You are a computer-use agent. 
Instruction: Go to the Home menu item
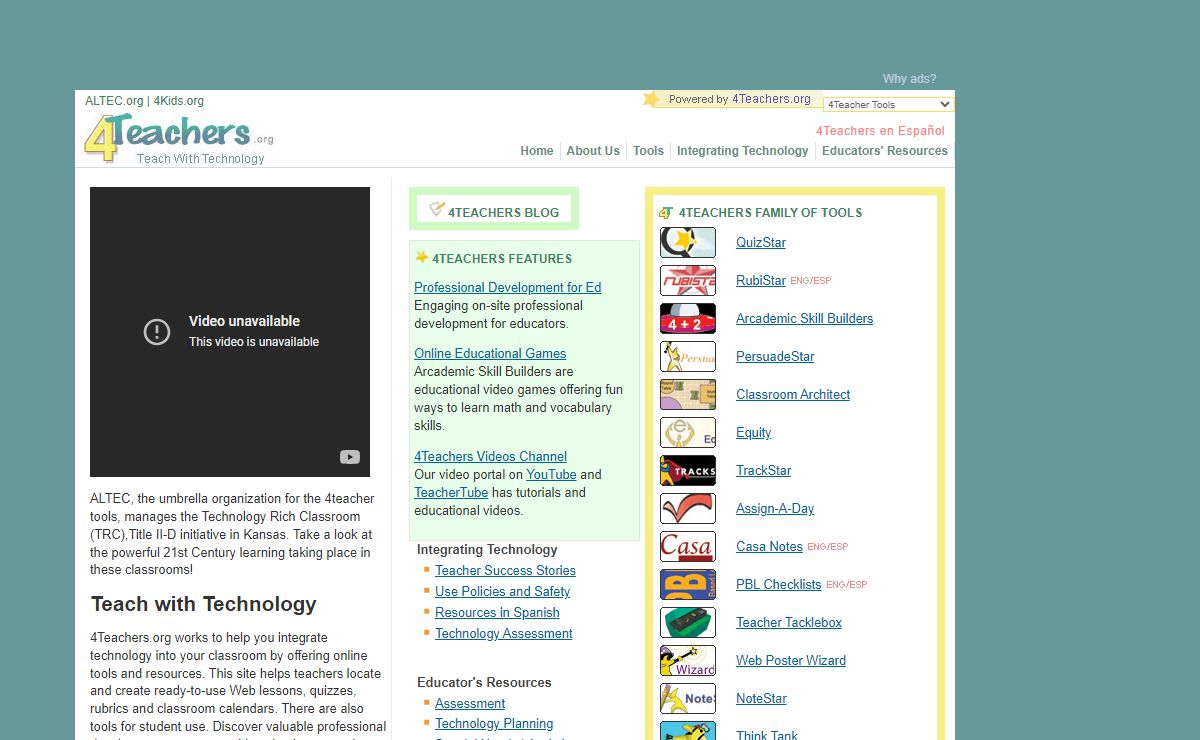click(x=537, y=151)
